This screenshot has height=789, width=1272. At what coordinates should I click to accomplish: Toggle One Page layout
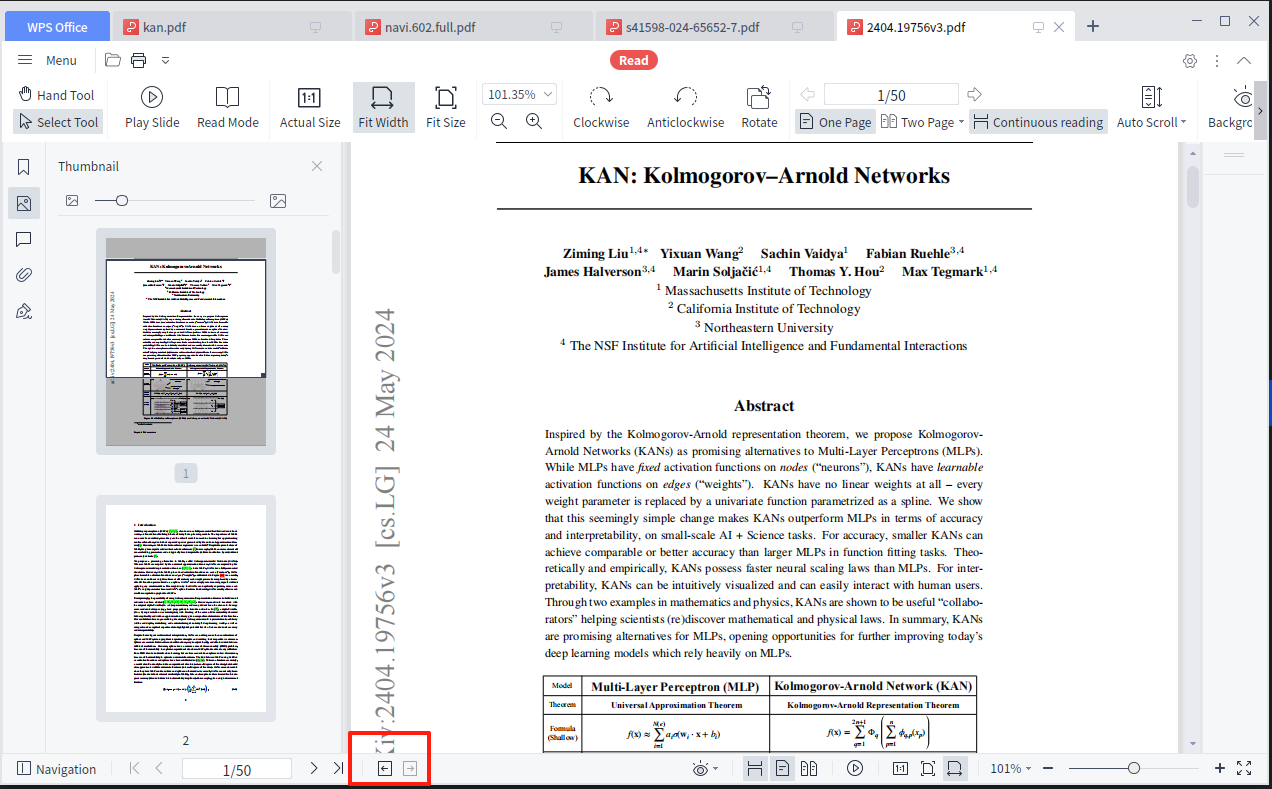point(835,122)
